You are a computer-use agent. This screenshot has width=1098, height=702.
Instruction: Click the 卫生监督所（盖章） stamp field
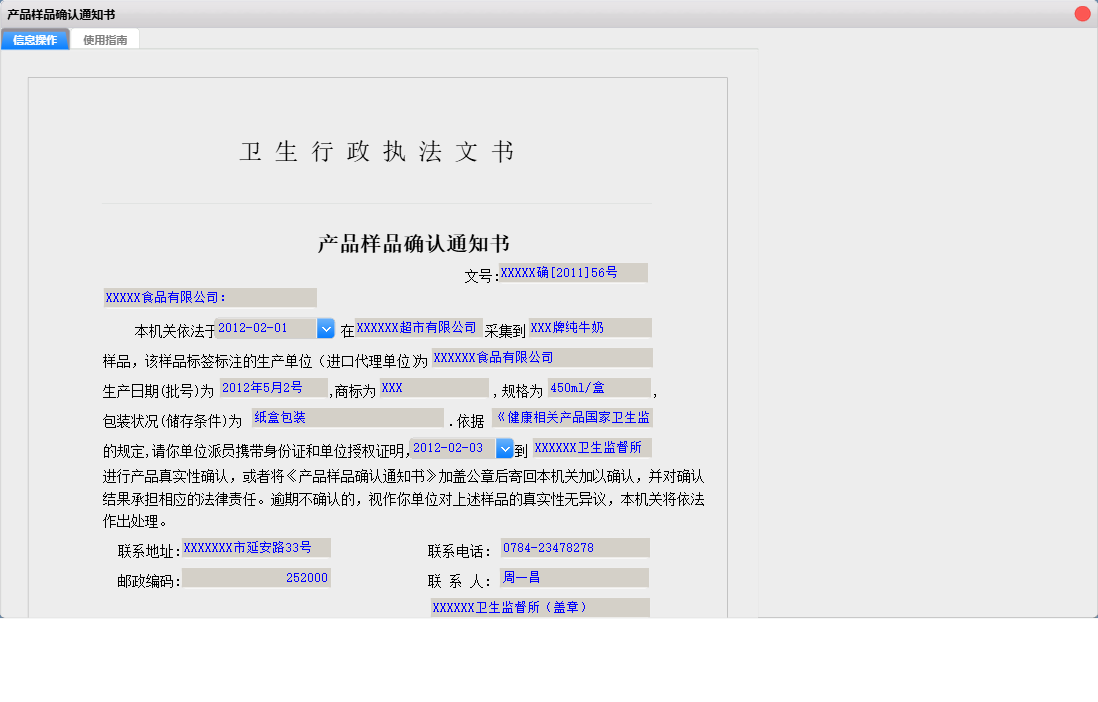coord(539,607)
